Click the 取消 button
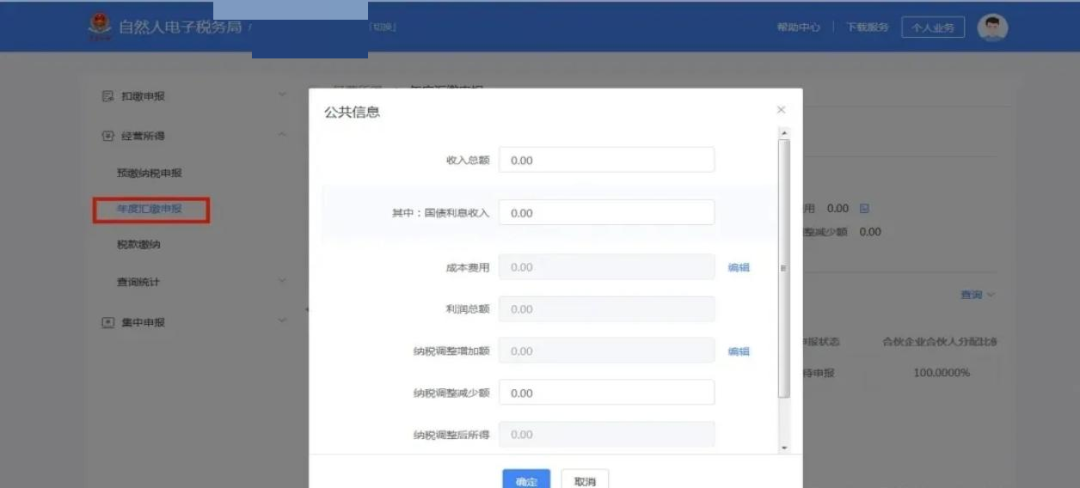 click(585, 480)
